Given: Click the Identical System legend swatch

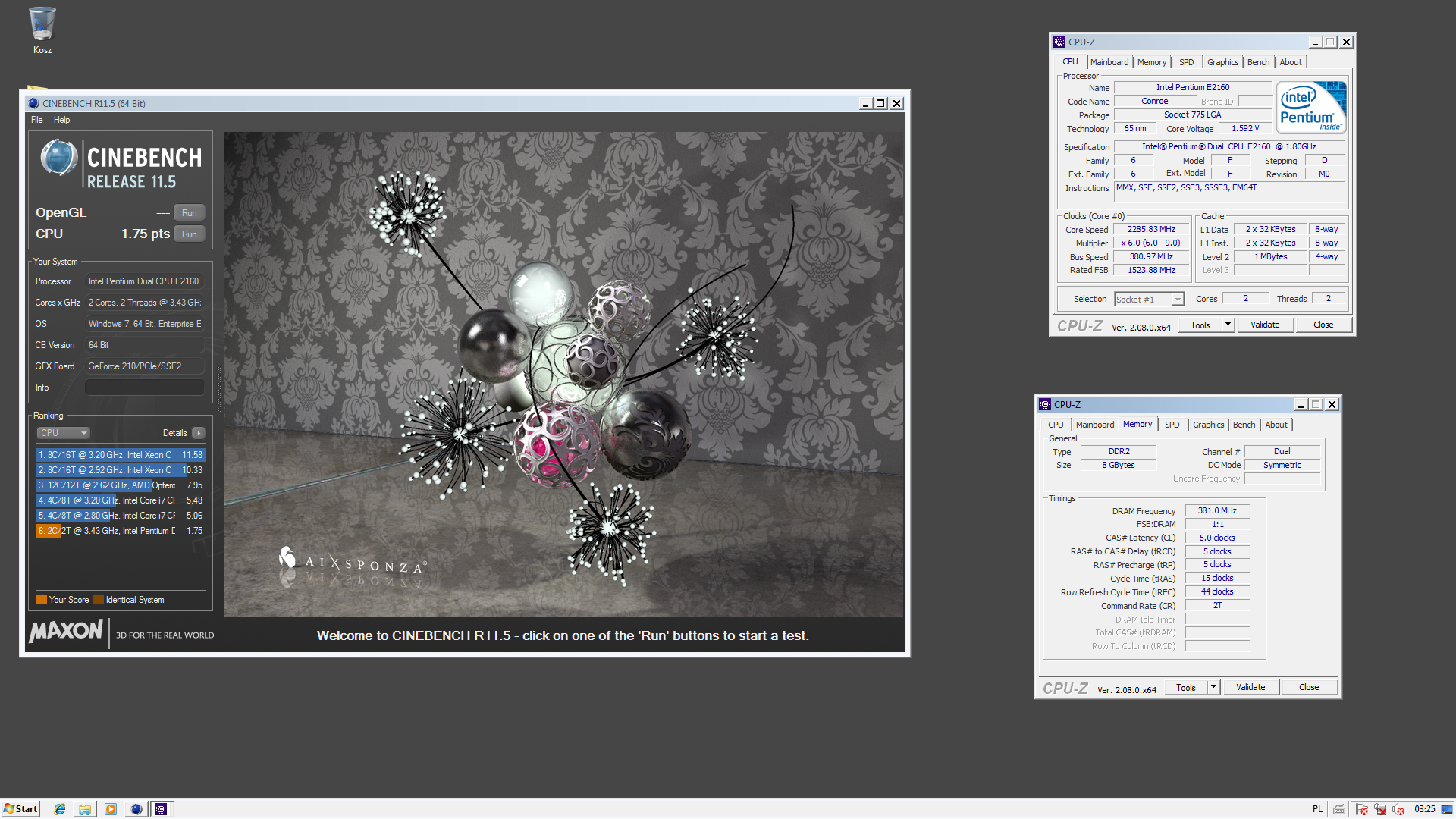Looking at the screenshot, I should click(x=98, y=600).
